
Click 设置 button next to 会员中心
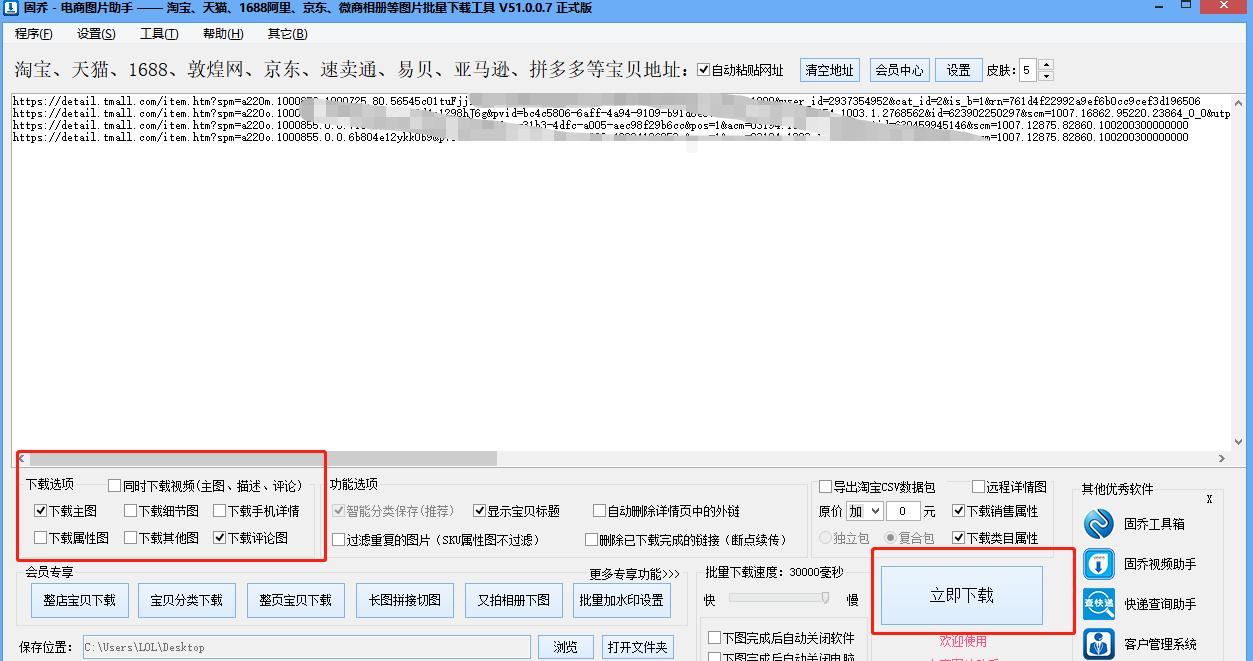coord(958,70)
